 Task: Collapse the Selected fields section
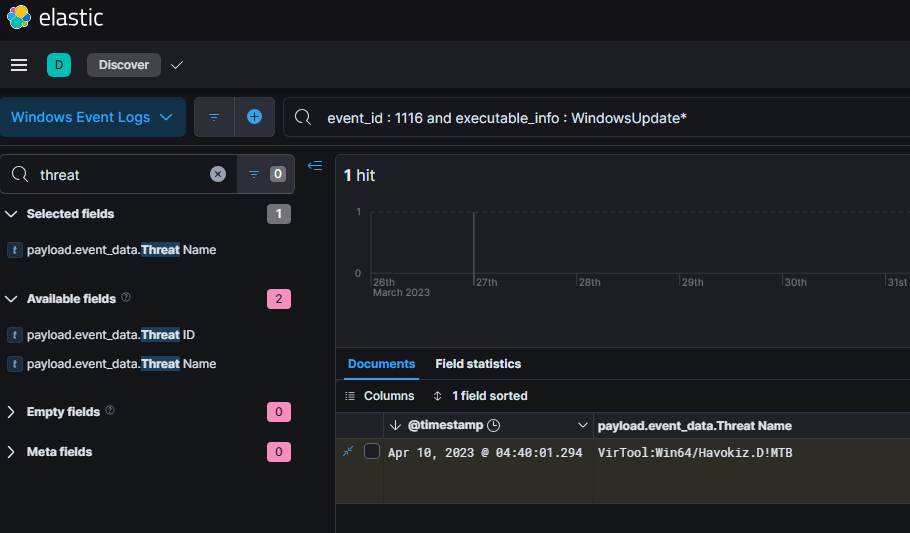pos(12,214)
